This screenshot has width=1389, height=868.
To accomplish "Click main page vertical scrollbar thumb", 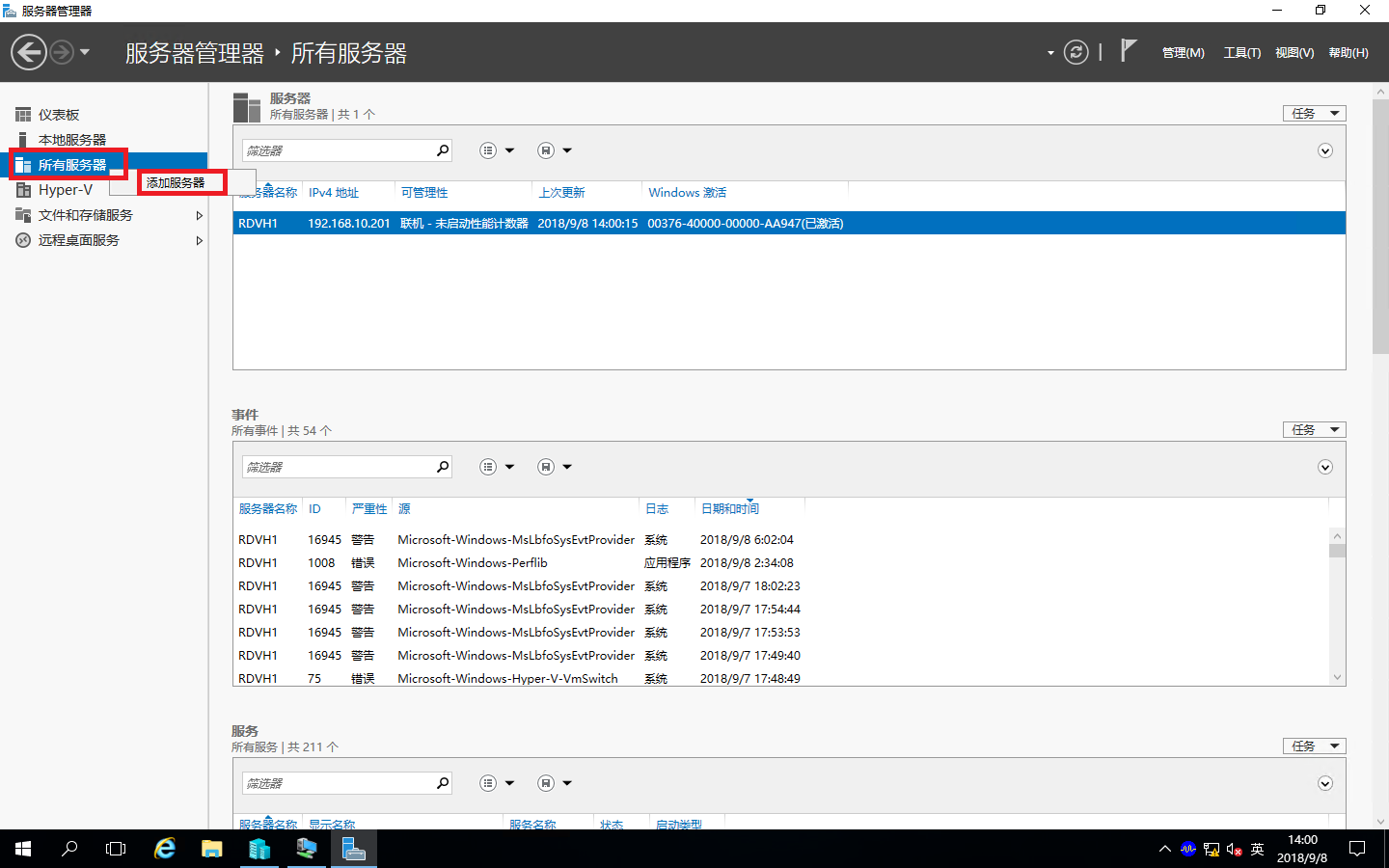I will [1380, 227].
